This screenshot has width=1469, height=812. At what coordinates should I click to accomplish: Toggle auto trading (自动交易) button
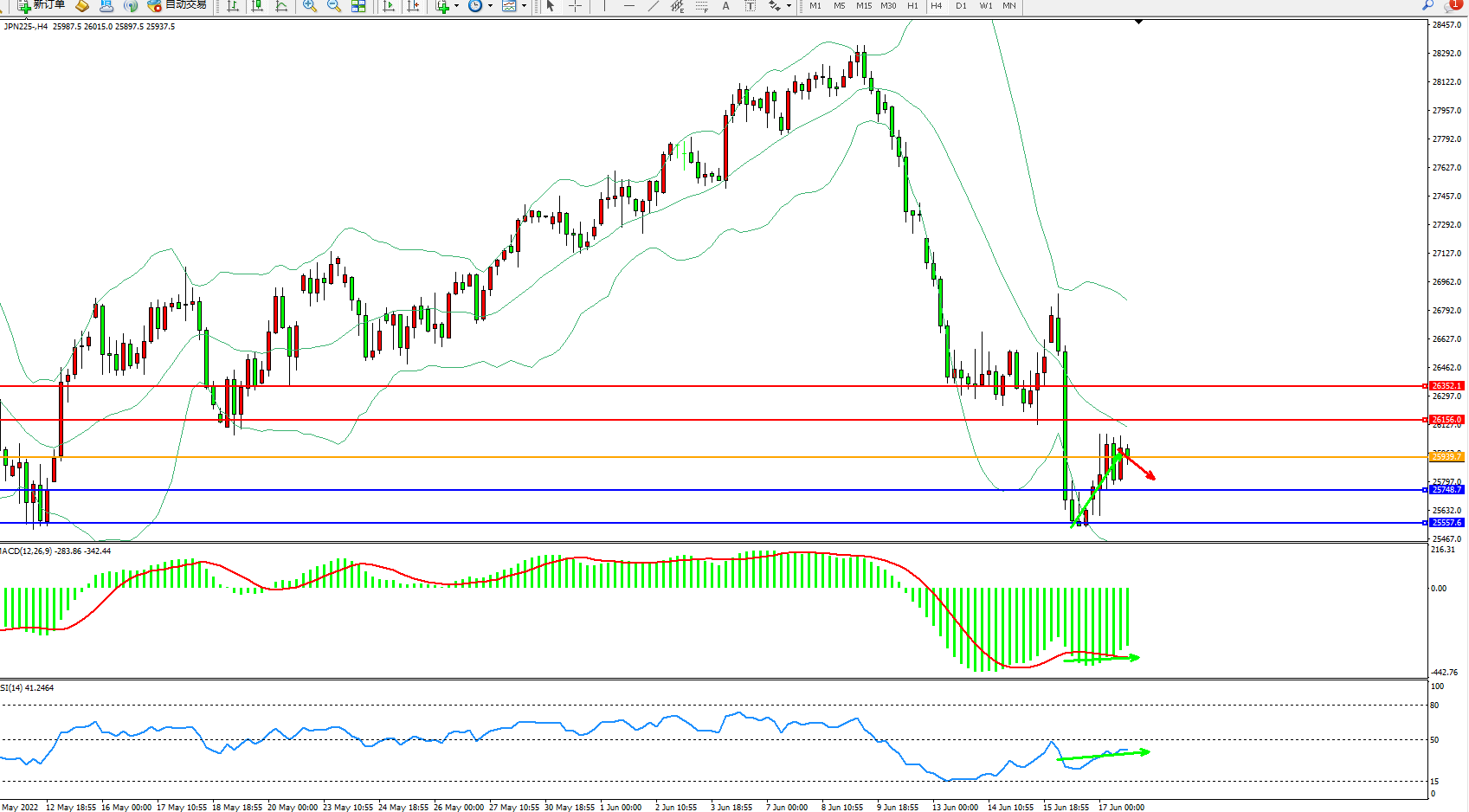point(177,5)
